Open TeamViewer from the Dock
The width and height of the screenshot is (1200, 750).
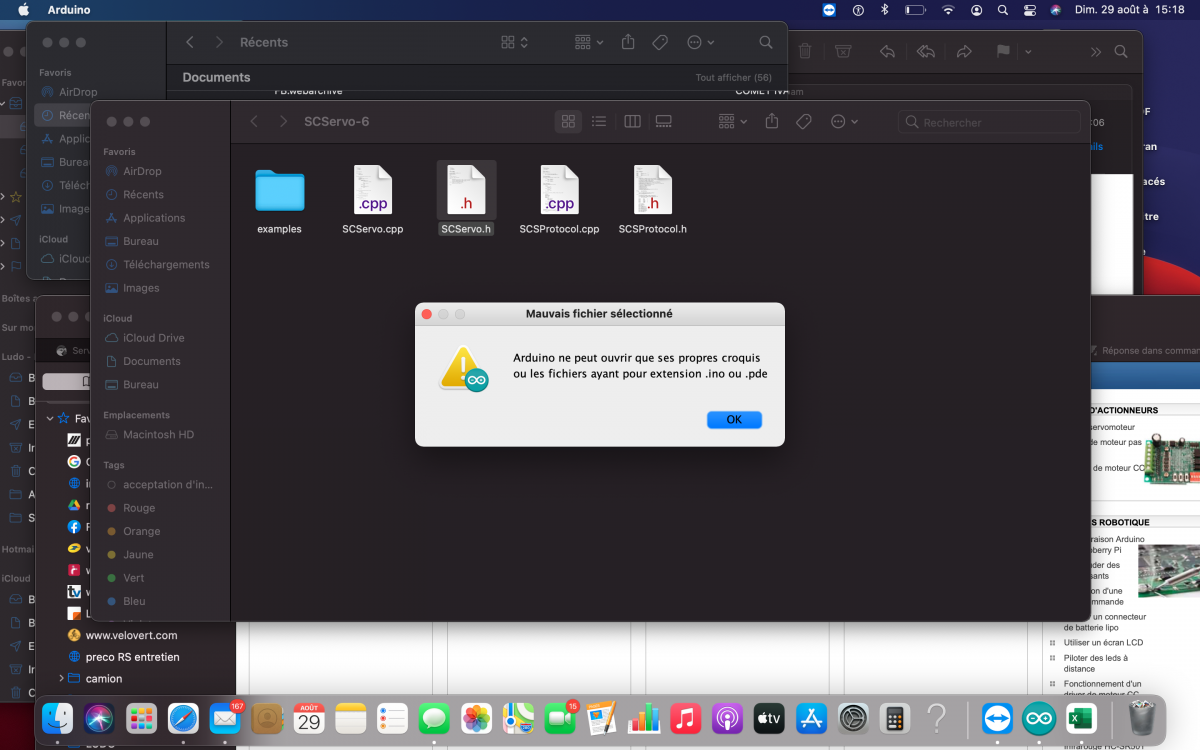click(x=997, y=718)
